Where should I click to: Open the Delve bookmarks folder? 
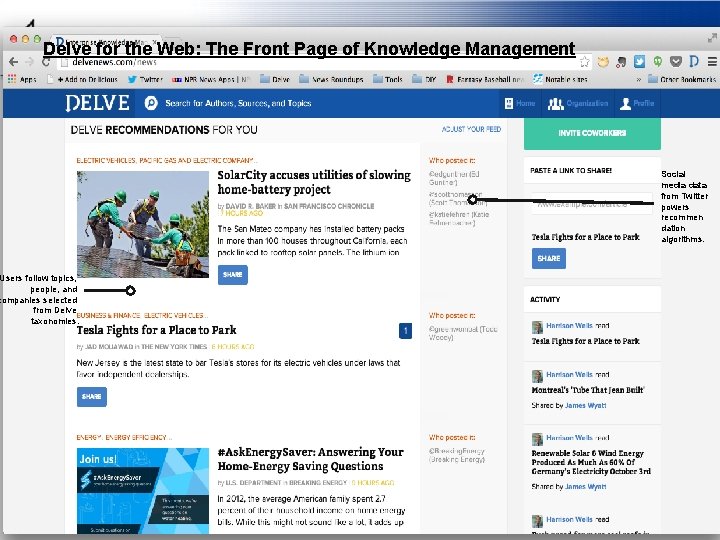coord(275,79)
